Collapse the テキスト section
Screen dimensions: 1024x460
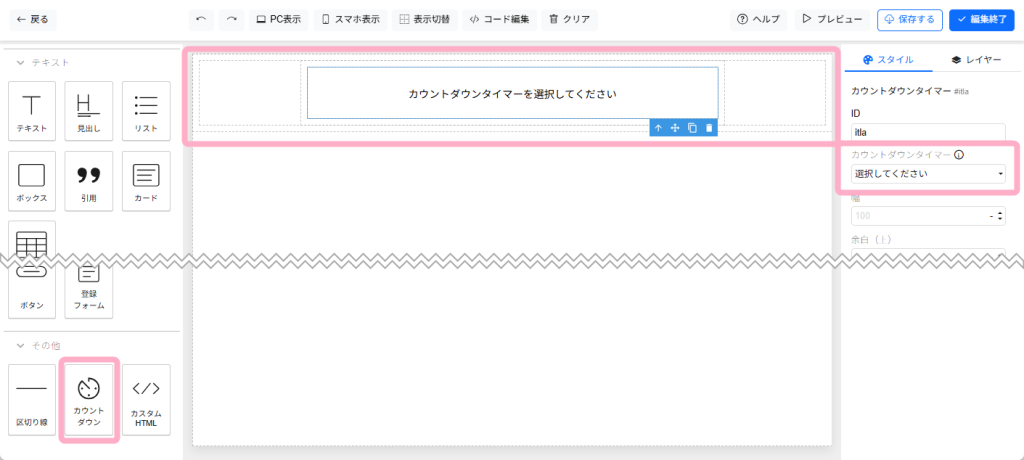[20, 62]
